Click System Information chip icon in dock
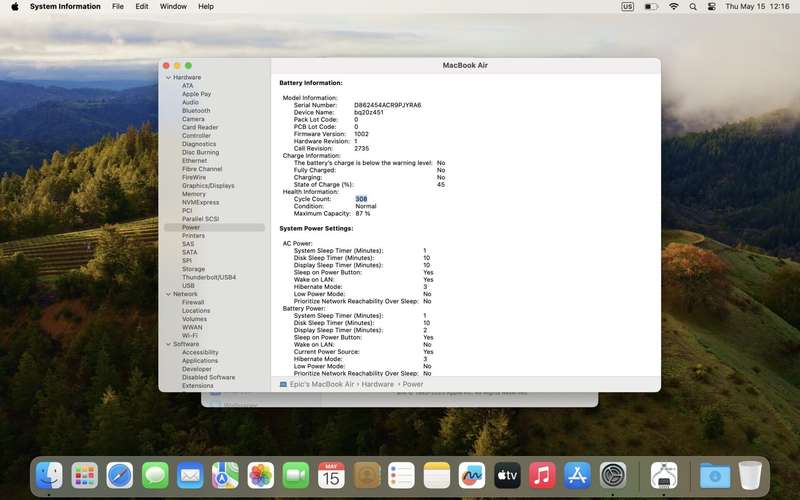 [664, 476]
